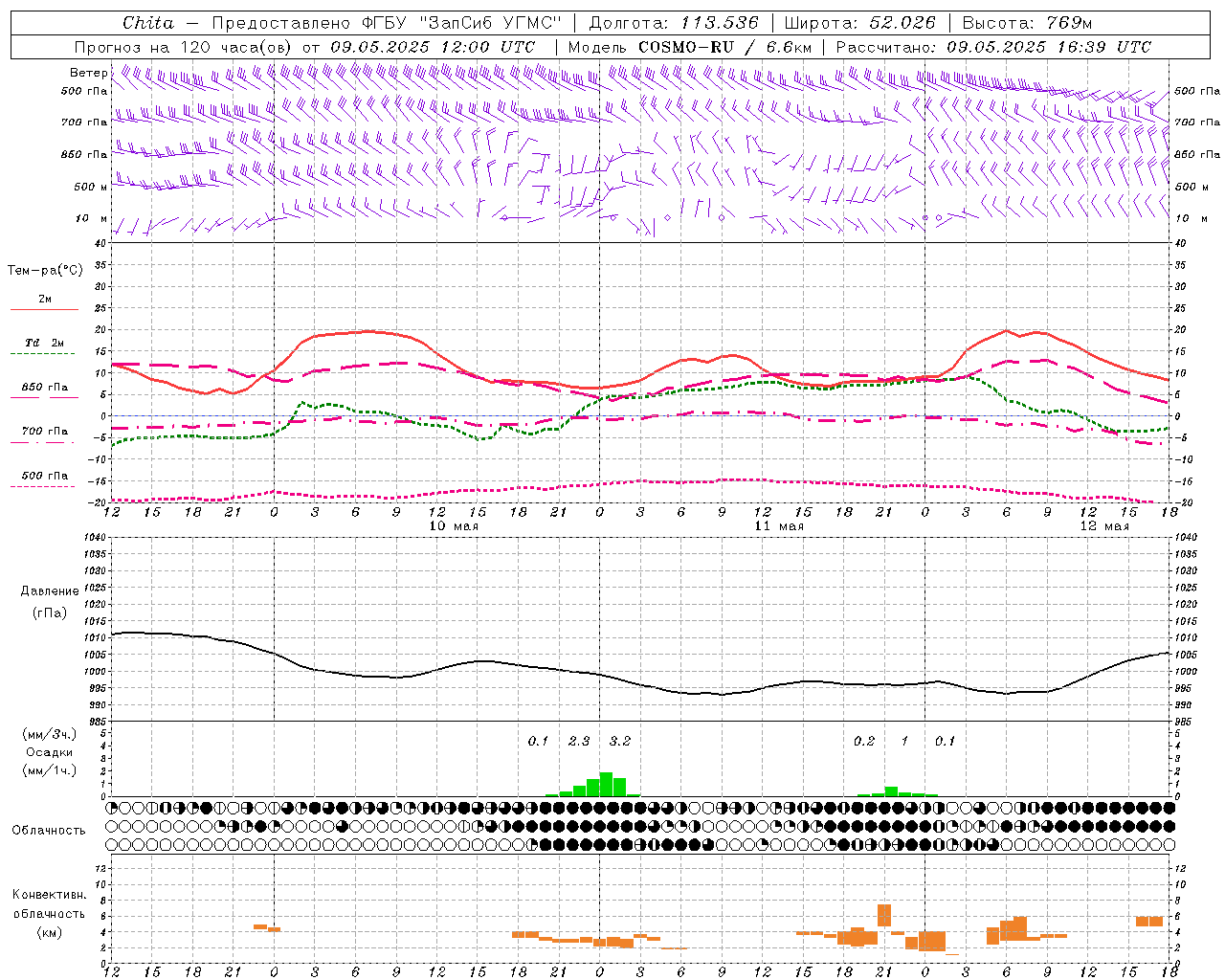This screenshot has width=1225, height=980.
Task: Click the "10 мая" date label
Action: (454, 526)
